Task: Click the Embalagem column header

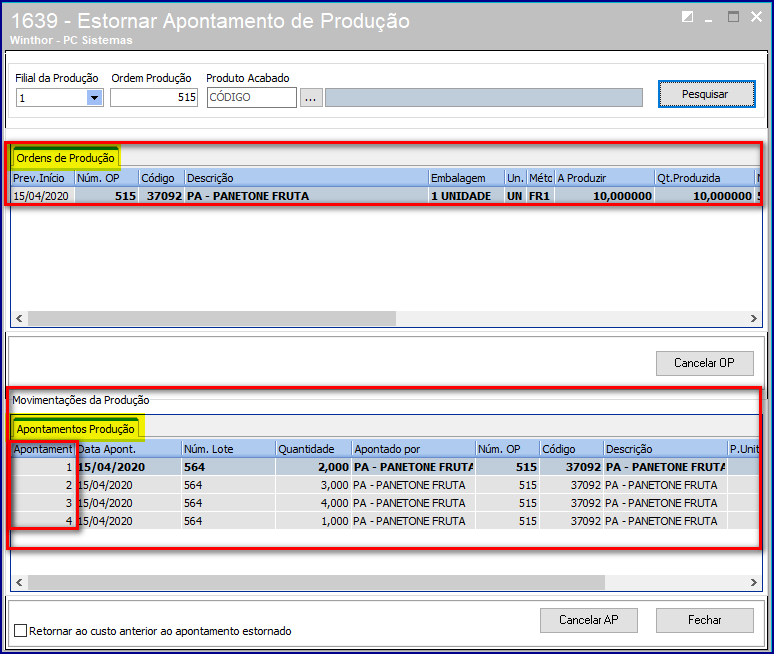Action: point(466,178)
